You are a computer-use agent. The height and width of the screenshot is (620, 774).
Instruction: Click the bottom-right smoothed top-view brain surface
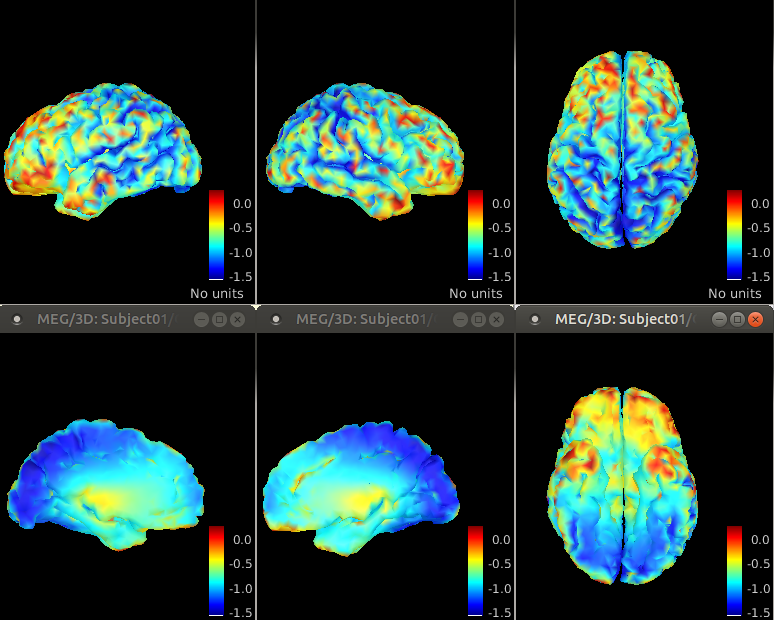(x=622, y=486)
